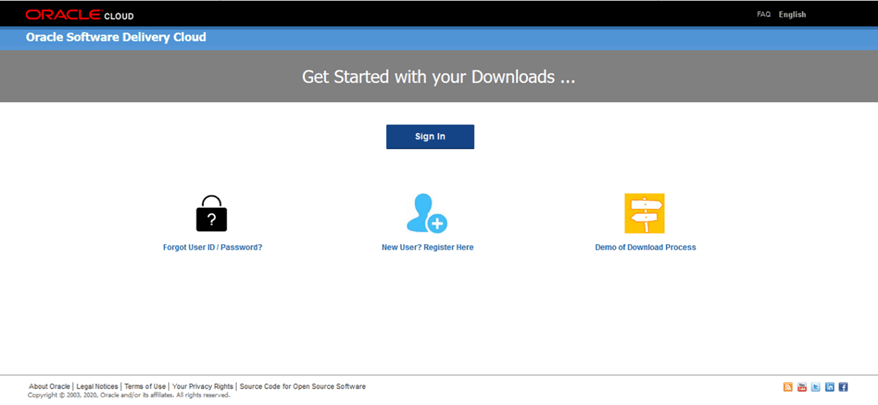
Task: Open Demo of Download Process link
Action: tap(646, 247)
